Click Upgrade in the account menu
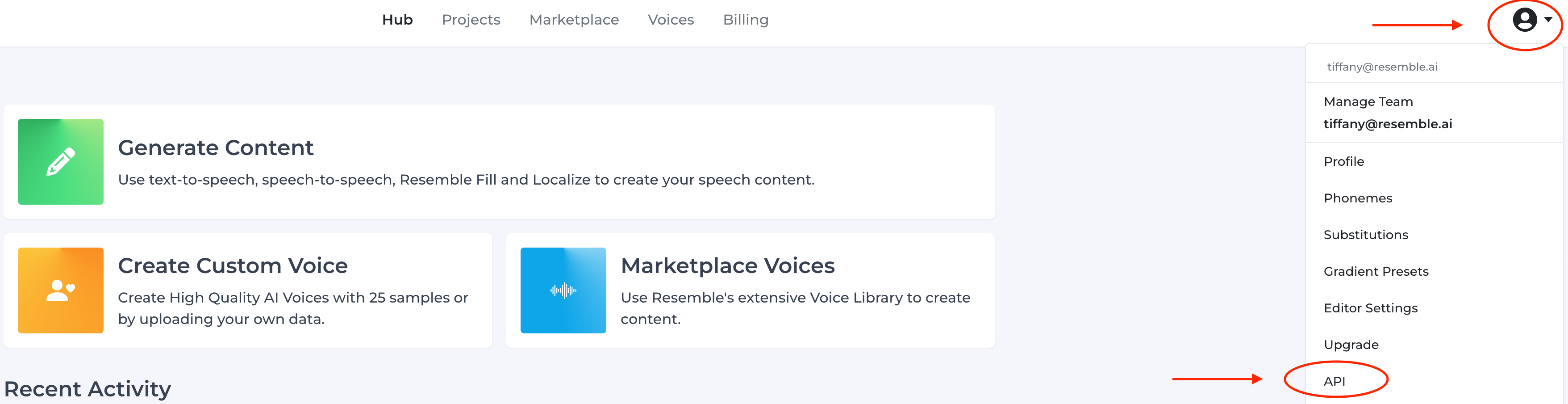The image size is (1568, 404). point(1351,344)
